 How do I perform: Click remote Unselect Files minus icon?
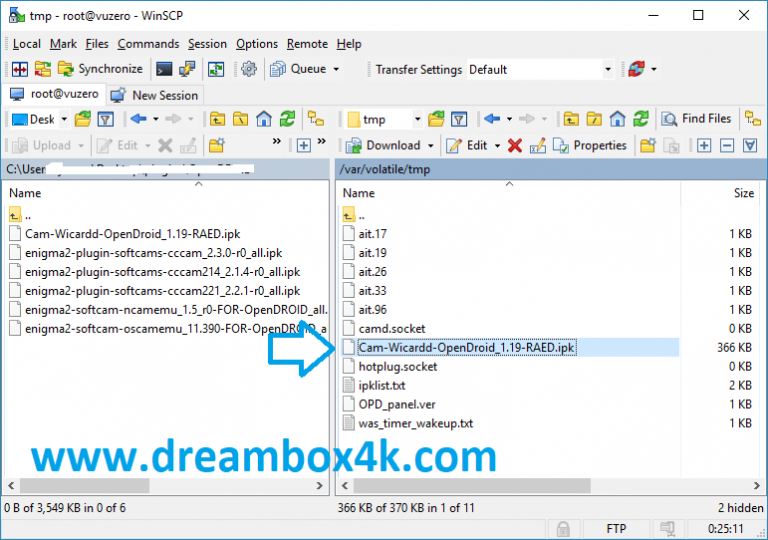pos(727,146)
